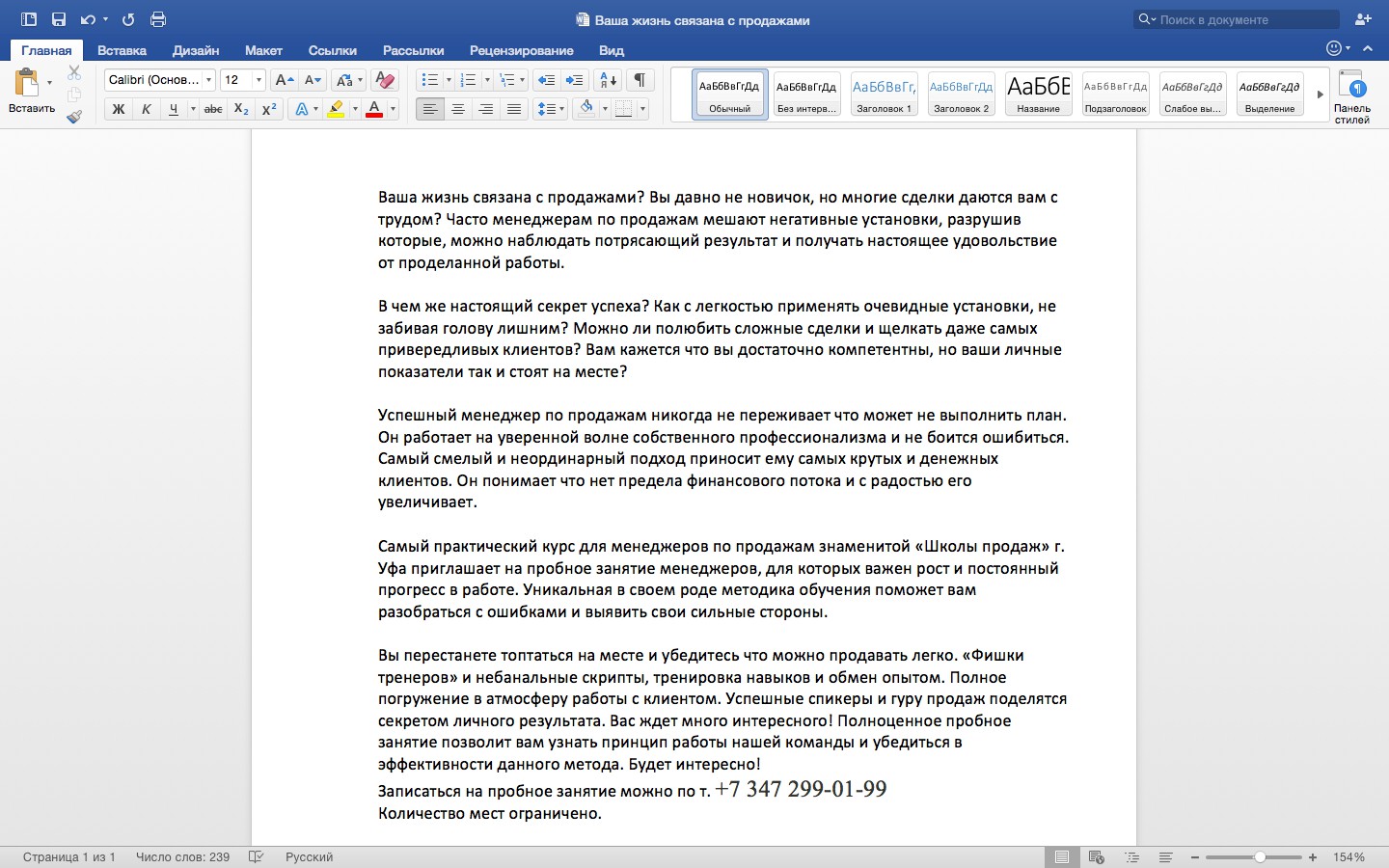
Task: Click the Поиск в документе search field
Action: pyautogui.click(x=1237, y=19)
